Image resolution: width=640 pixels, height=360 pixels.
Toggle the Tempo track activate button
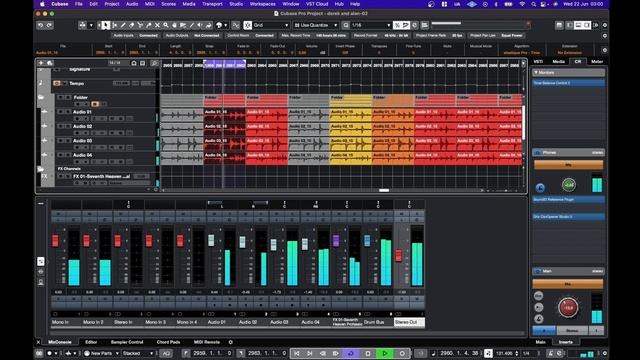57,83
